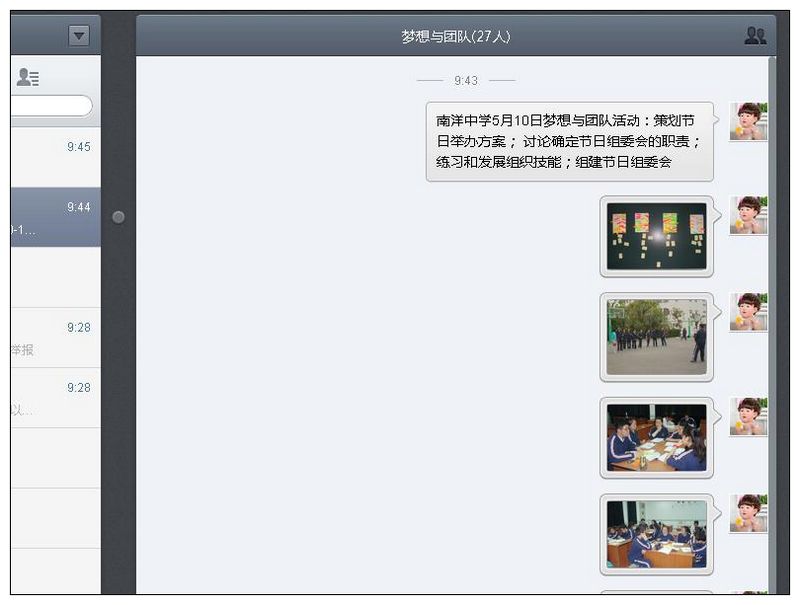Open the contacts list icon in sidebar
The height and width of the screenshot is (605, 800).
pos(28,77)
